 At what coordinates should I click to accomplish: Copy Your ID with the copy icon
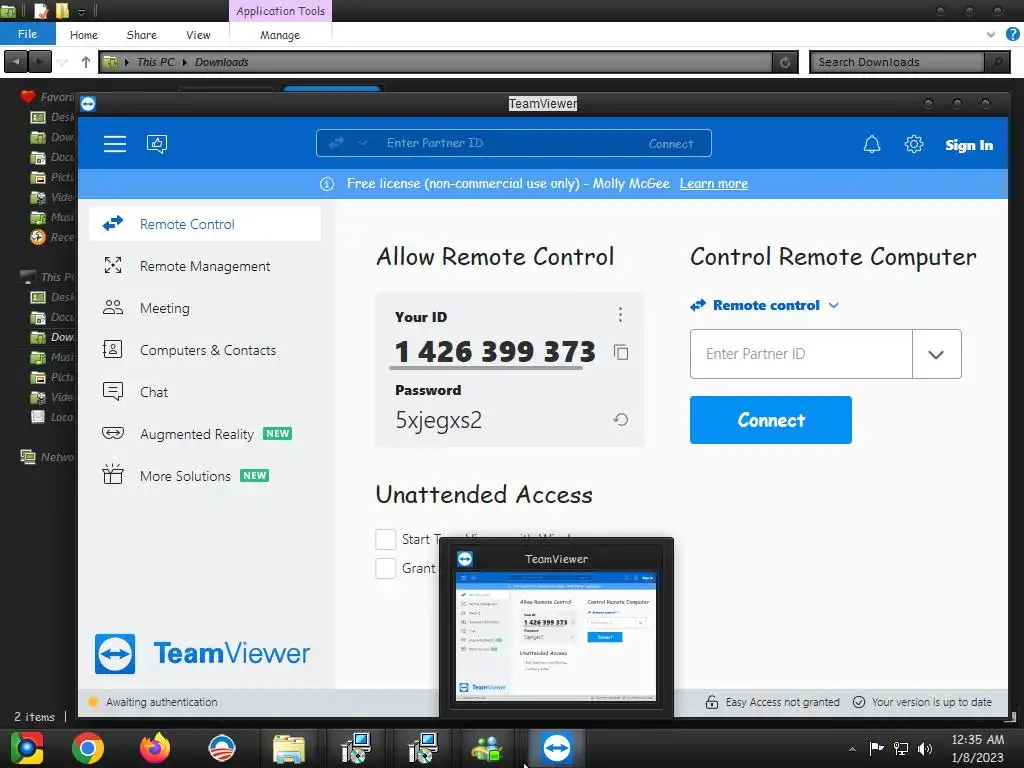(x=621, y=353)
